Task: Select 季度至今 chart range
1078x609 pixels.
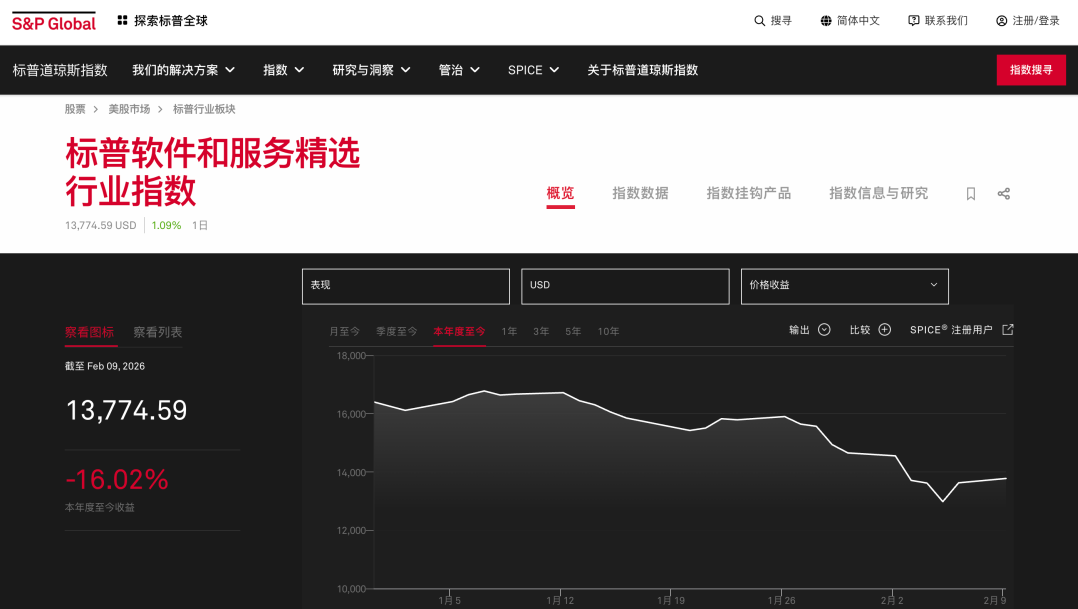Action: 397,331
